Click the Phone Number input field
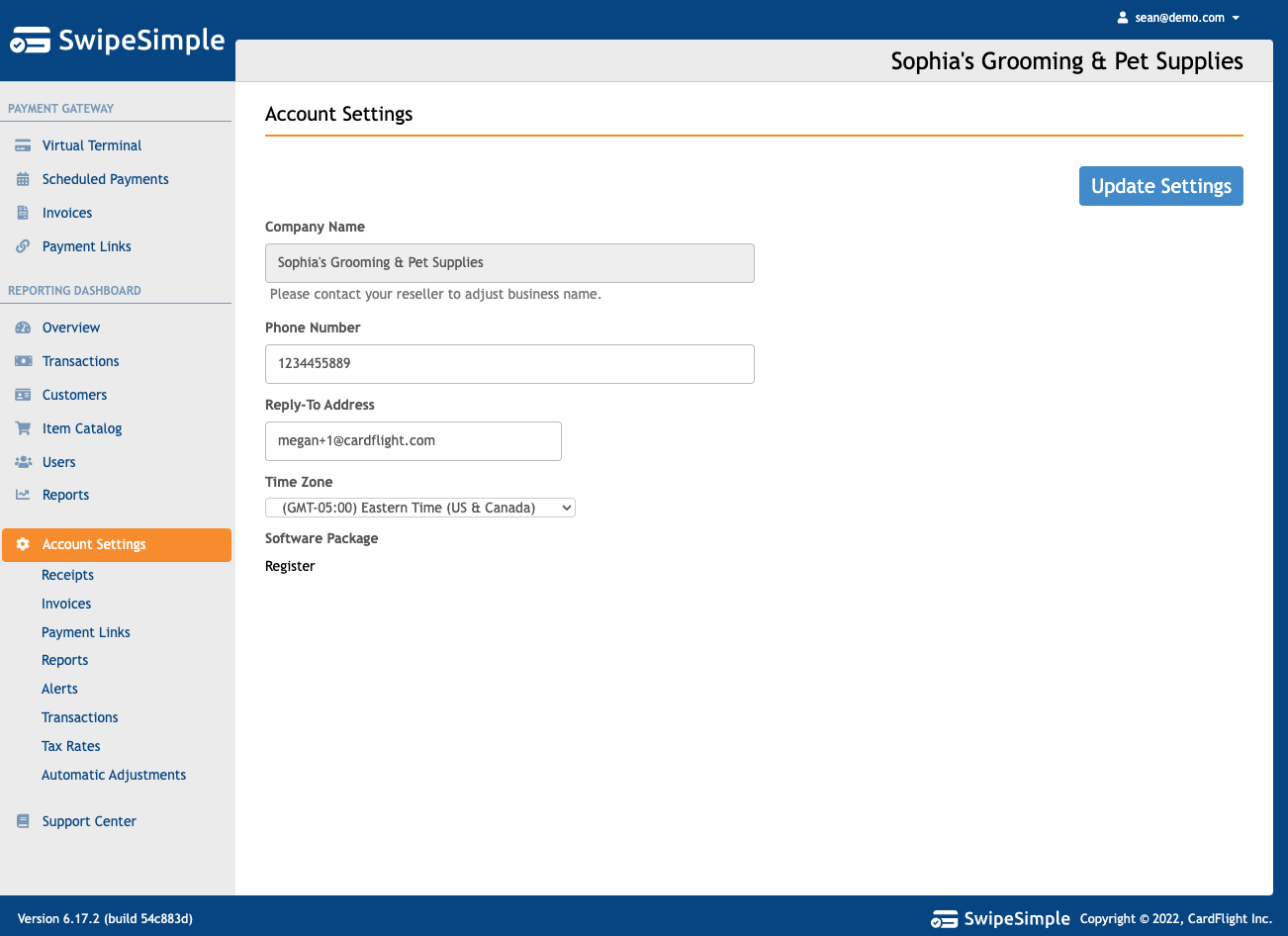 coord(509,364)
